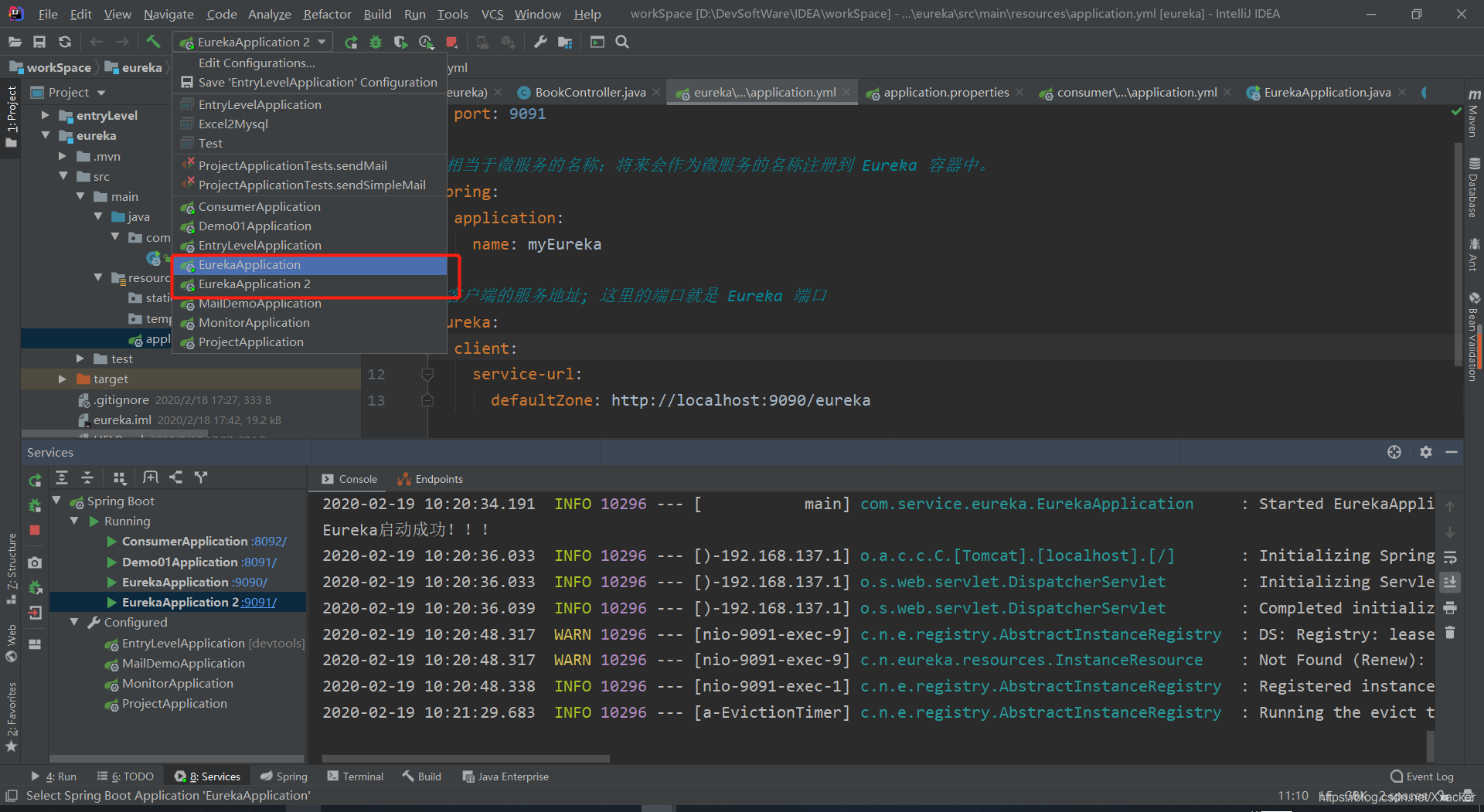Expand the entryLevel folder

[x=45, y=115]
